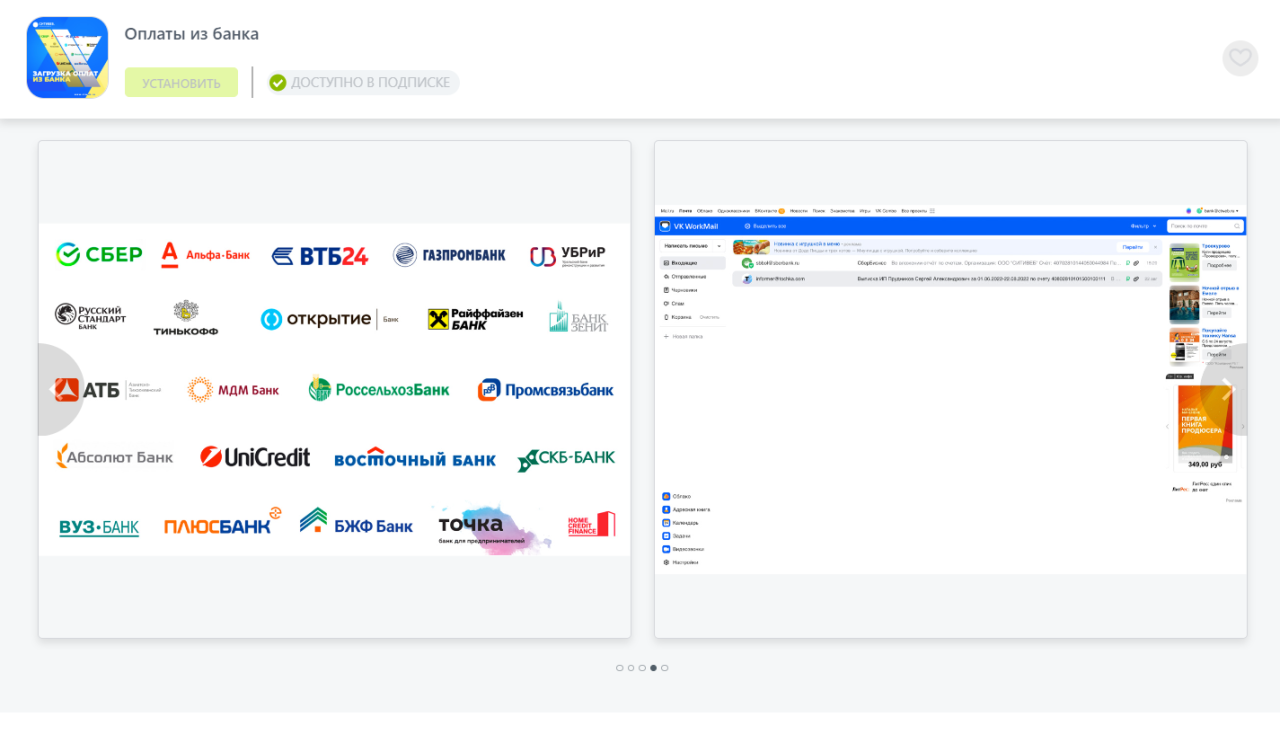Click the Оплаты из банка title text
Image resolution: width=1280 pixels, height=743 pixels.
tap(192, 34)
